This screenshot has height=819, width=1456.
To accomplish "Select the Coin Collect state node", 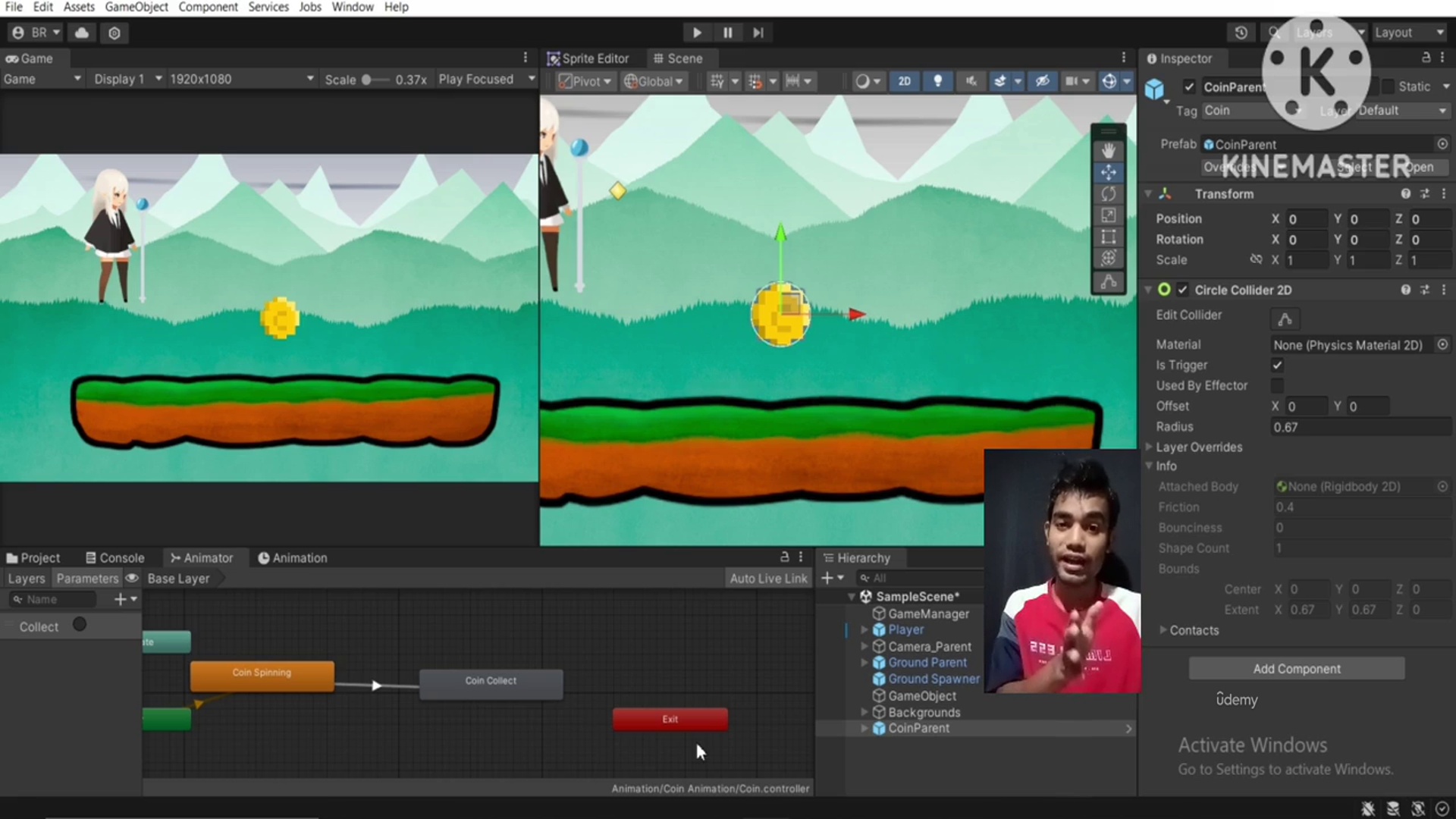I will pos(491,683).
